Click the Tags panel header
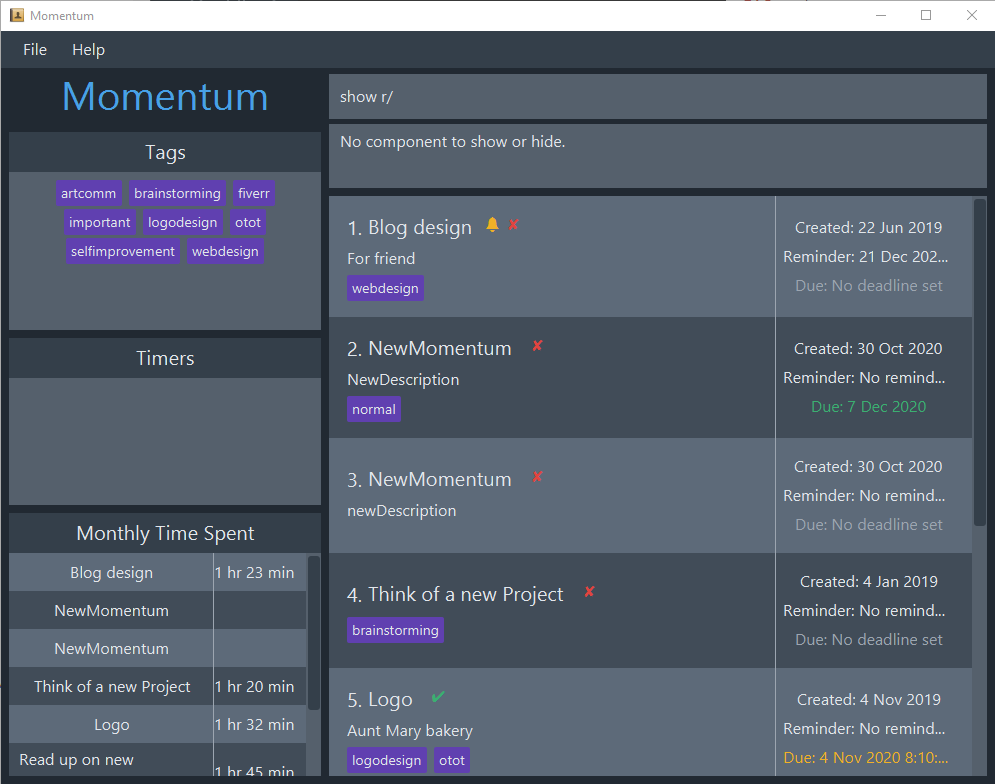995x784 pixels. pos(165,152)
